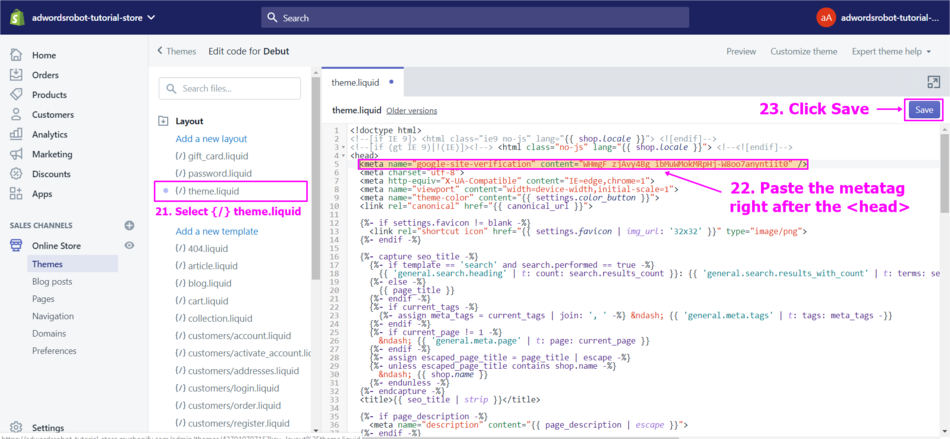The width and height of the screenshot is (950, 439).
Task: Toggle fullscreen code editor icon
Action: (932, 82)
